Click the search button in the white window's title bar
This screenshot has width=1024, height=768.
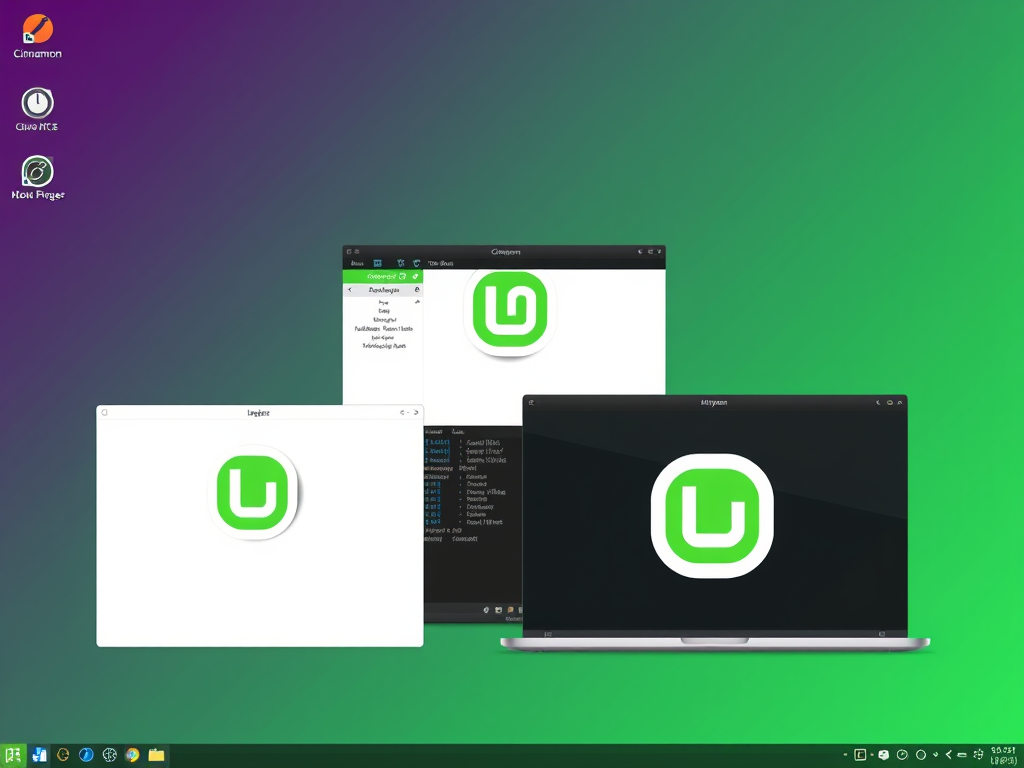click(x=105, y=411)
